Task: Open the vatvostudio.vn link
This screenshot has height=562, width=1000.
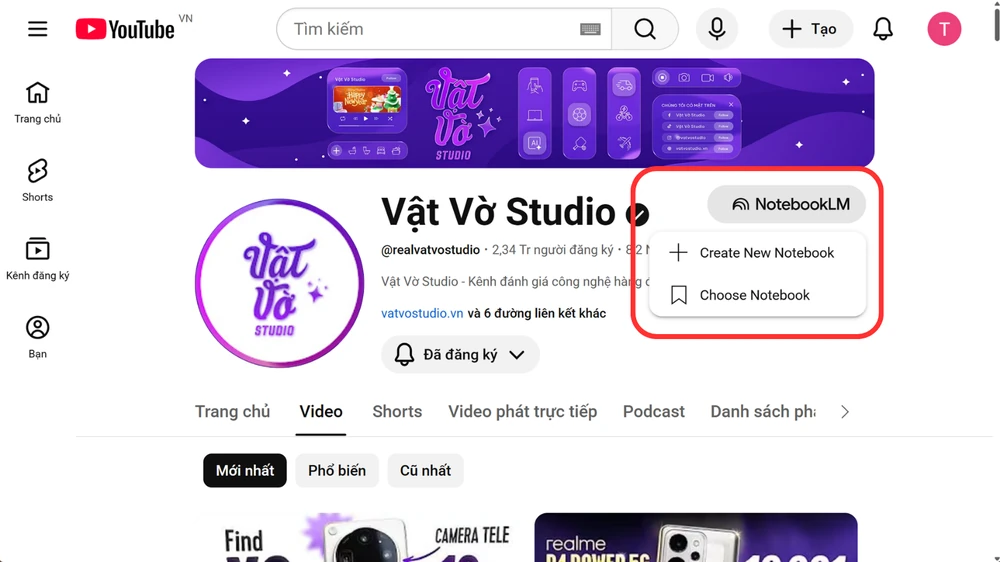Action: click(422, 313)
